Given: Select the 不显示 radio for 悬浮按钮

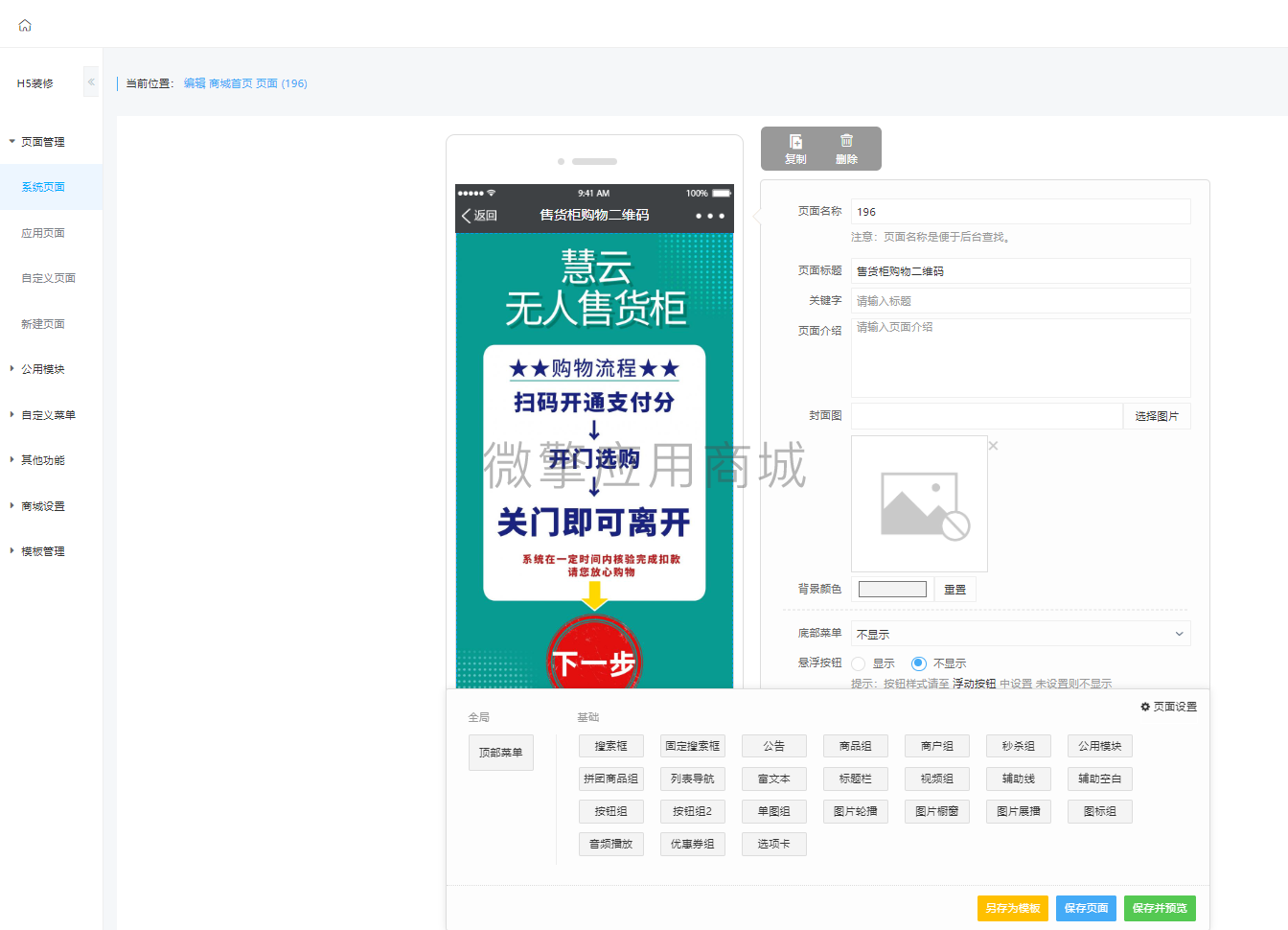Looking at the screenshot, I should click(x=919, y=663).
